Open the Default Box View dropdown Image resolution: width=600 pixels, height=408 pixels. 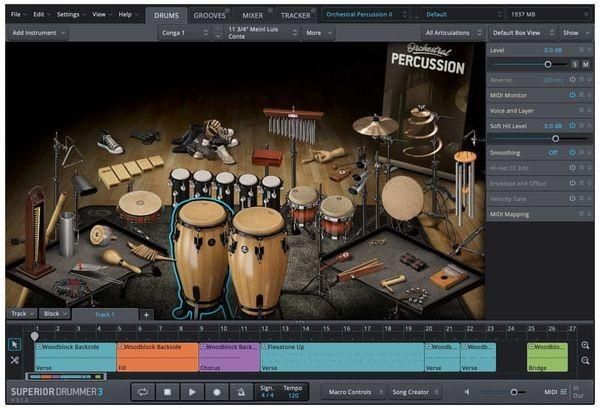523,33
